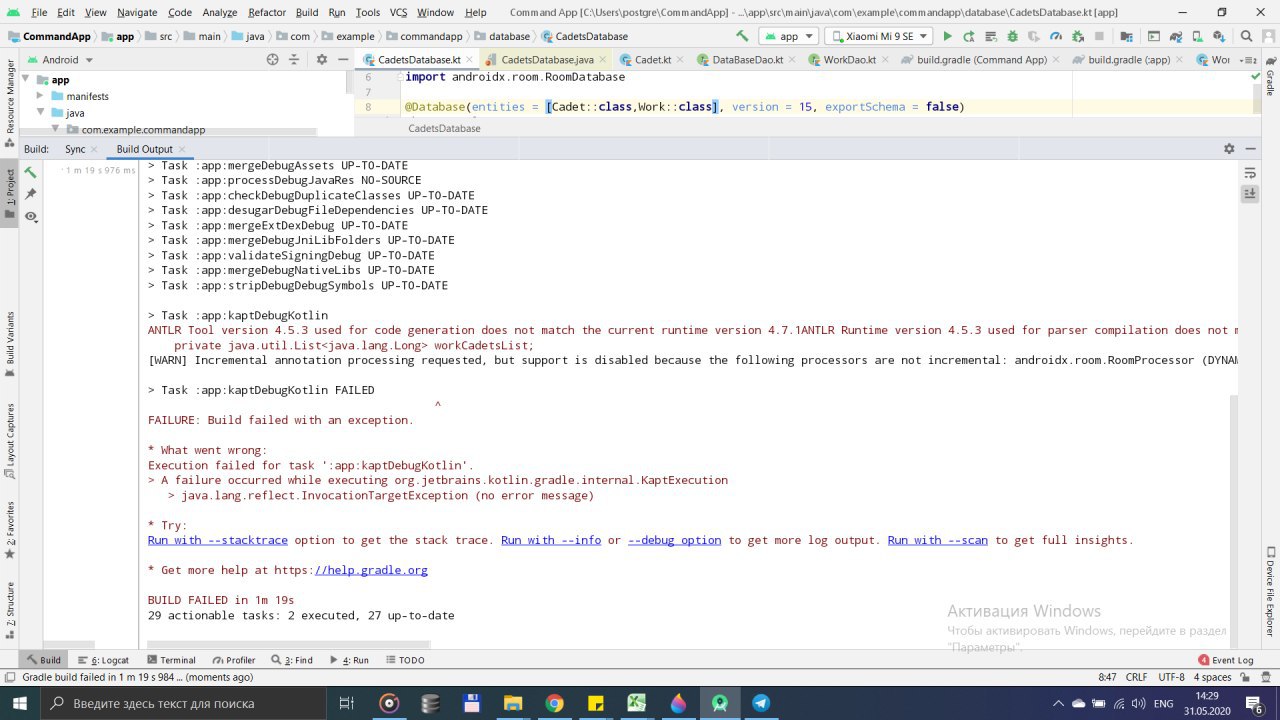Screen dimensions: 1280x720
Task: Open Telegram from the Windows taskbar
Action: coord(760,703)
